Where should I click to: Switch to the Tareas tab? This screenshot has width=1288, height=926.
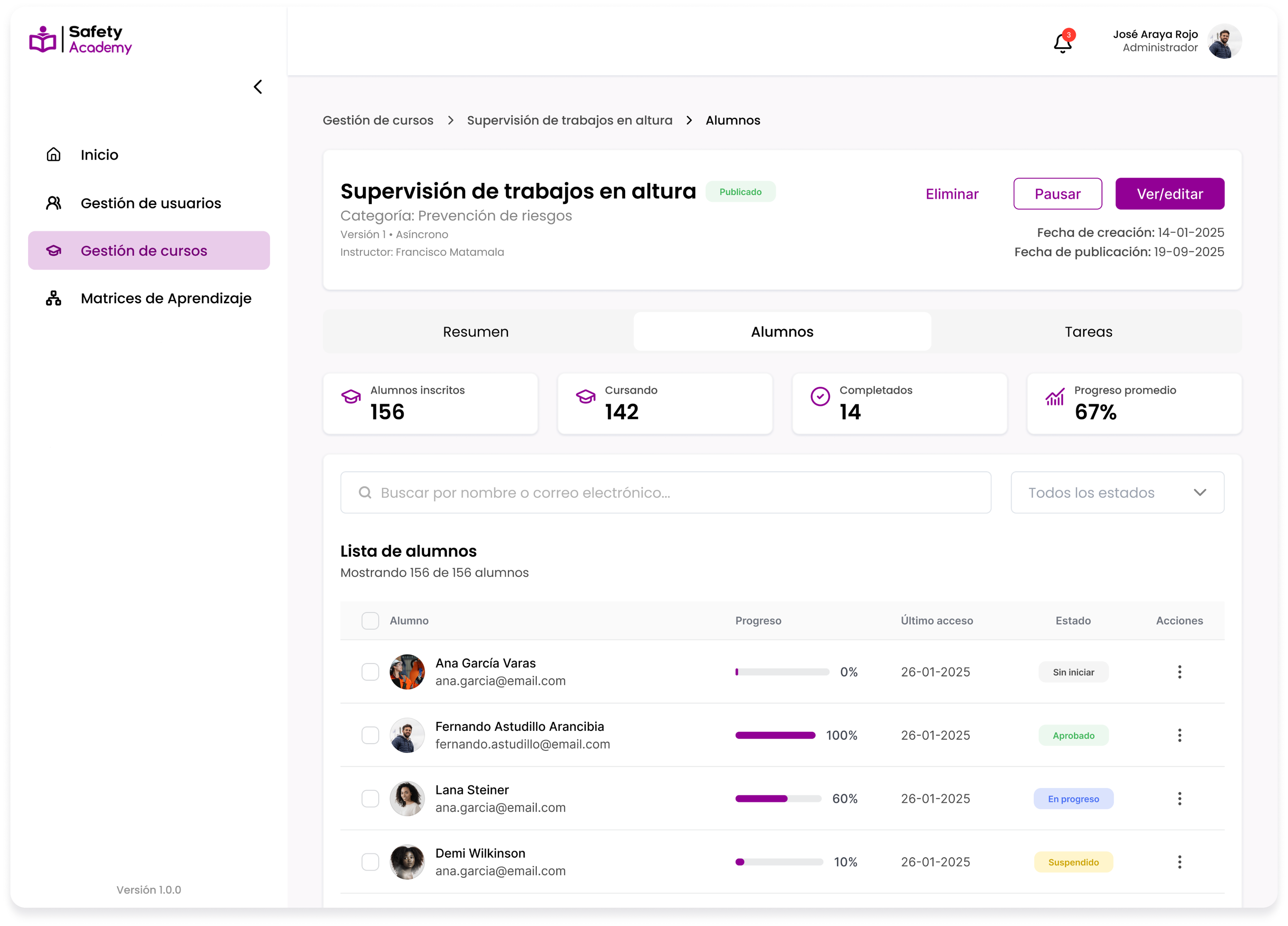(1087, 331)
